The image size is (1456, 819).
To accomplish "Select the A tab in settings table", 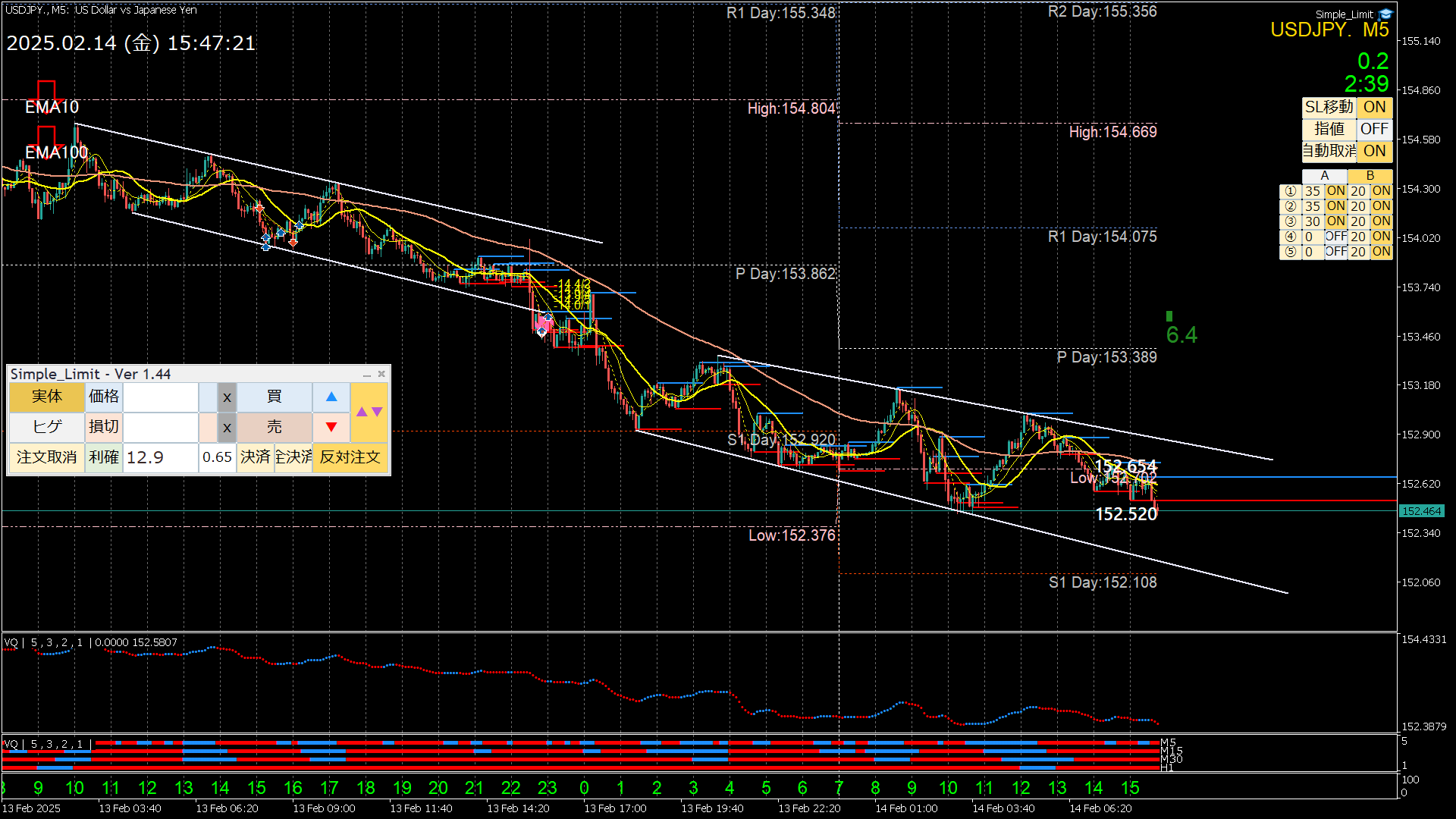I will coord(1324,176).
